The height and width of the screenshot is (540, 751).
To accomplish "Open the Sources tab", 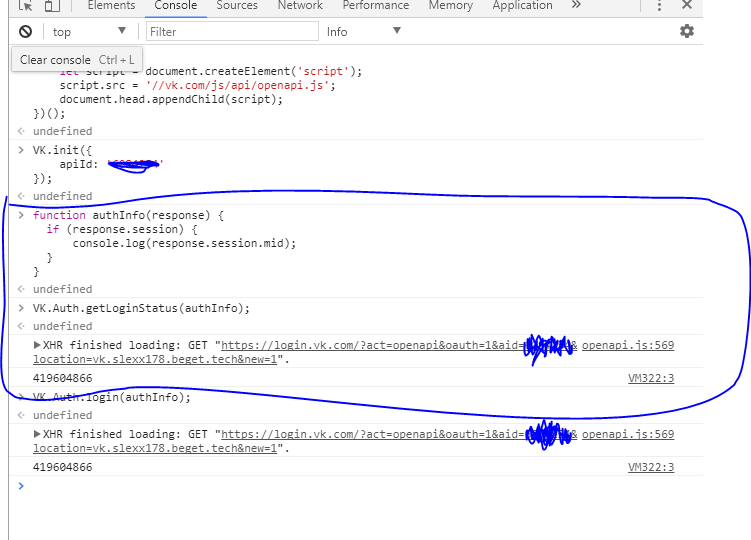I will 237,6.
